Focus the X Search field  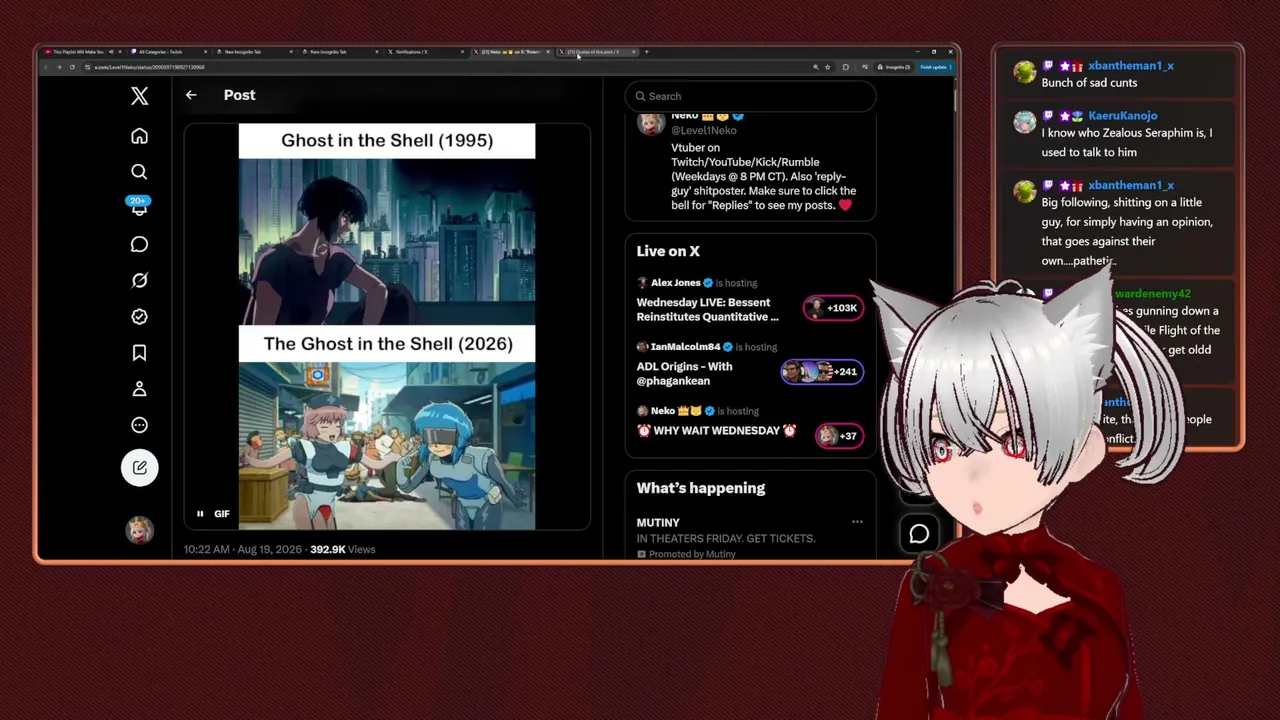pos(751,96)
